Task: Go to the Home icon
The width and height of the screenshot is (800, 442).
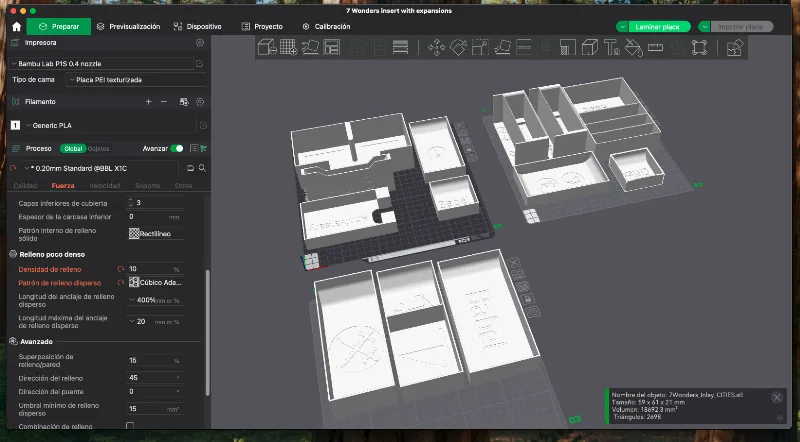Action: [x=16, y=27]
